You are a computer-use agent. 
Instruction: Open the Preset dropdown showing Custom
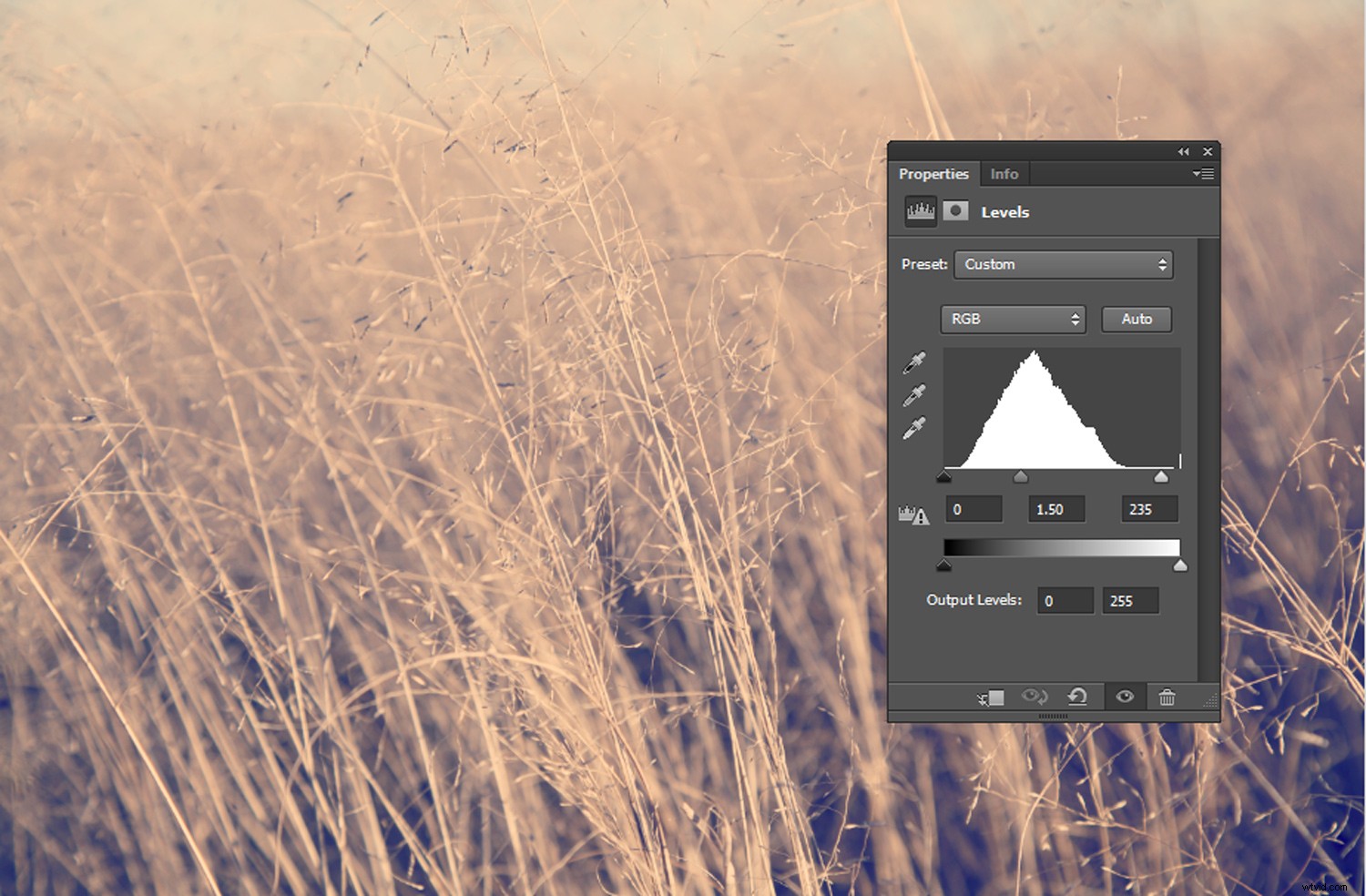pos(1063,265)
